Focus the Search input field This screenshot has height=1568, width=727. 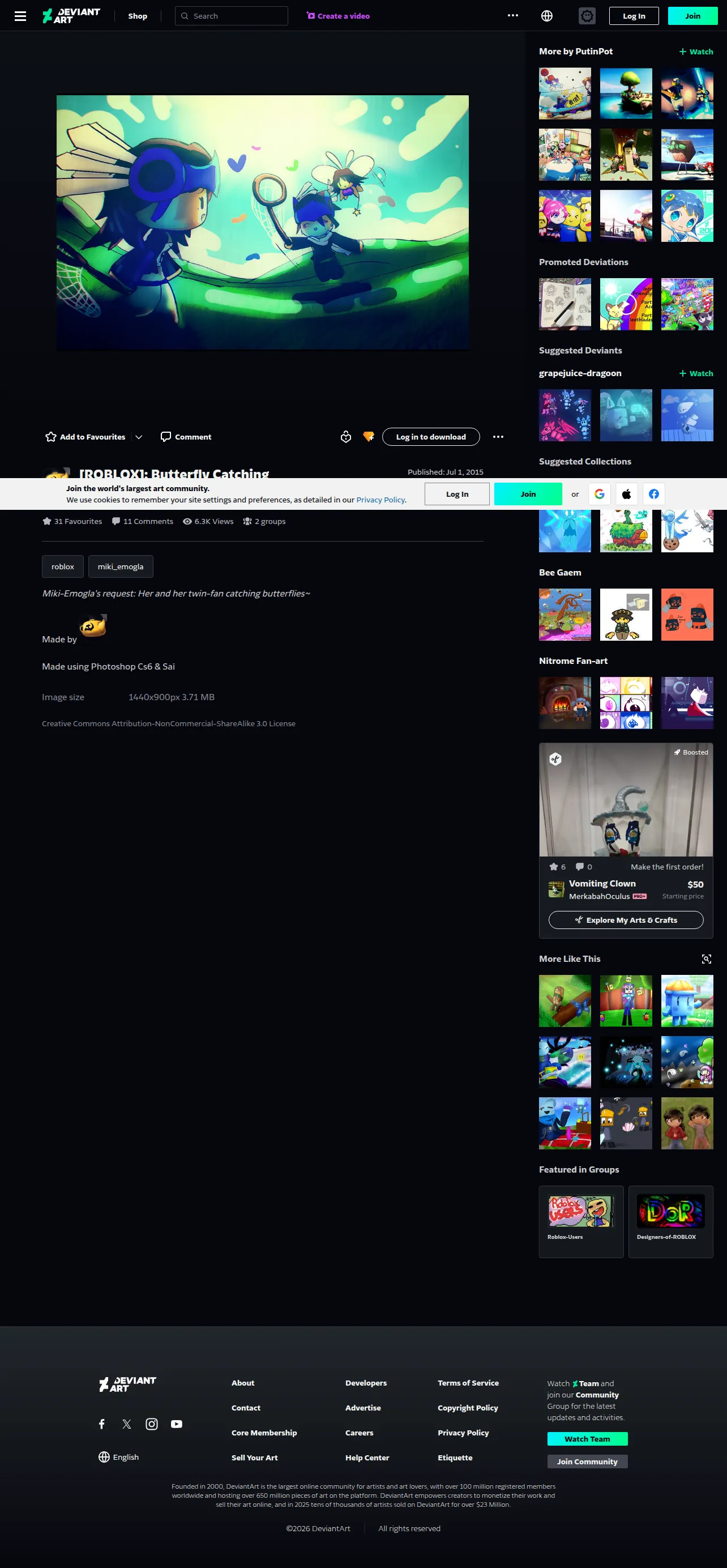pyautogui.click(x=231, y=16)
